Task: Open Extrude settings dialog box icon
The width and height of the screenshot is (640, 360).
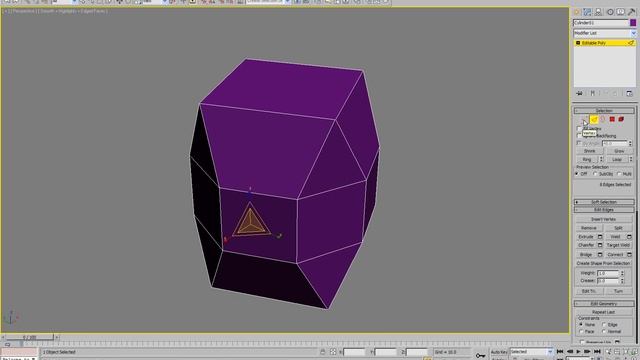Action: click(x=600, y=237)
